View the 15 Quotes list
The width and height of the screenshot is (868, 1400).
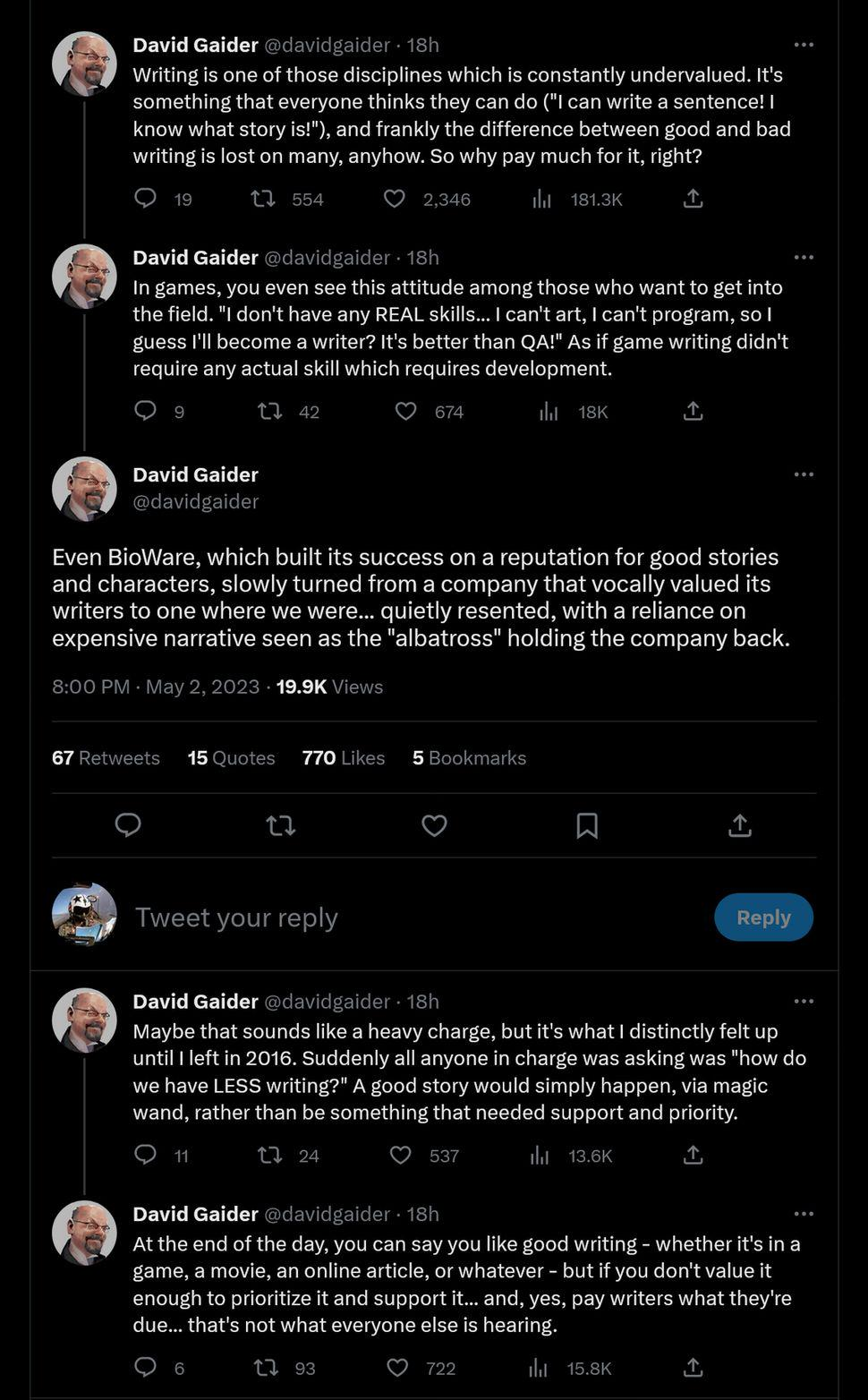[231, 757]
